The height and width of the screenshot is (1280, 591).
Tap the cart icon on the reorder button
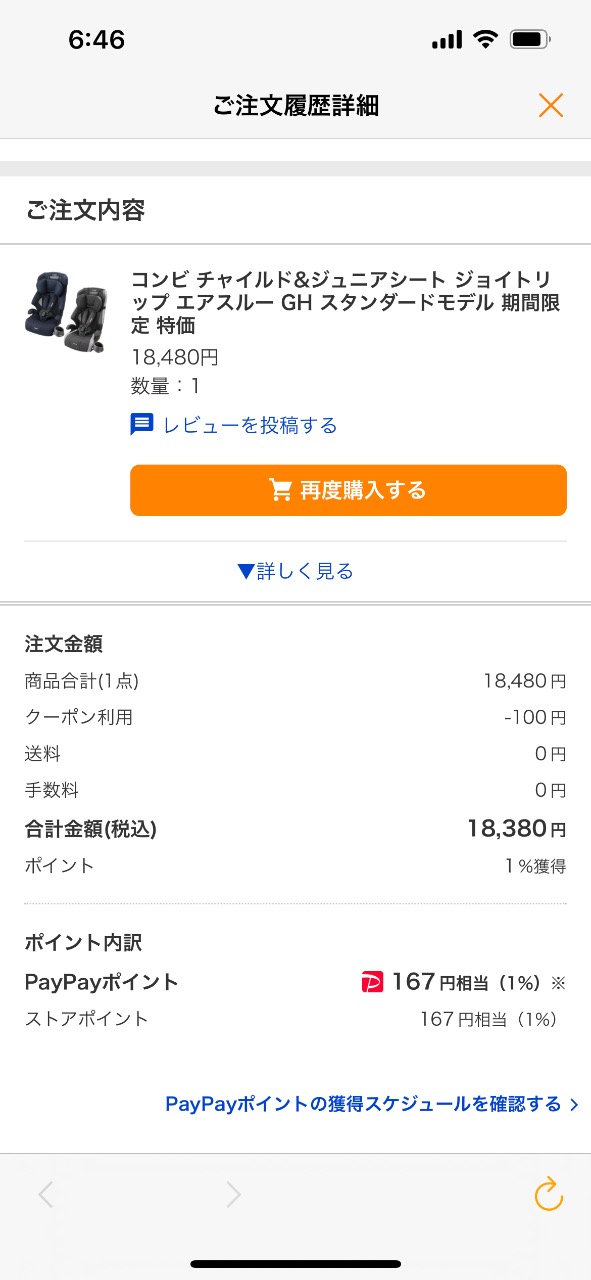[x=281, y=490]
